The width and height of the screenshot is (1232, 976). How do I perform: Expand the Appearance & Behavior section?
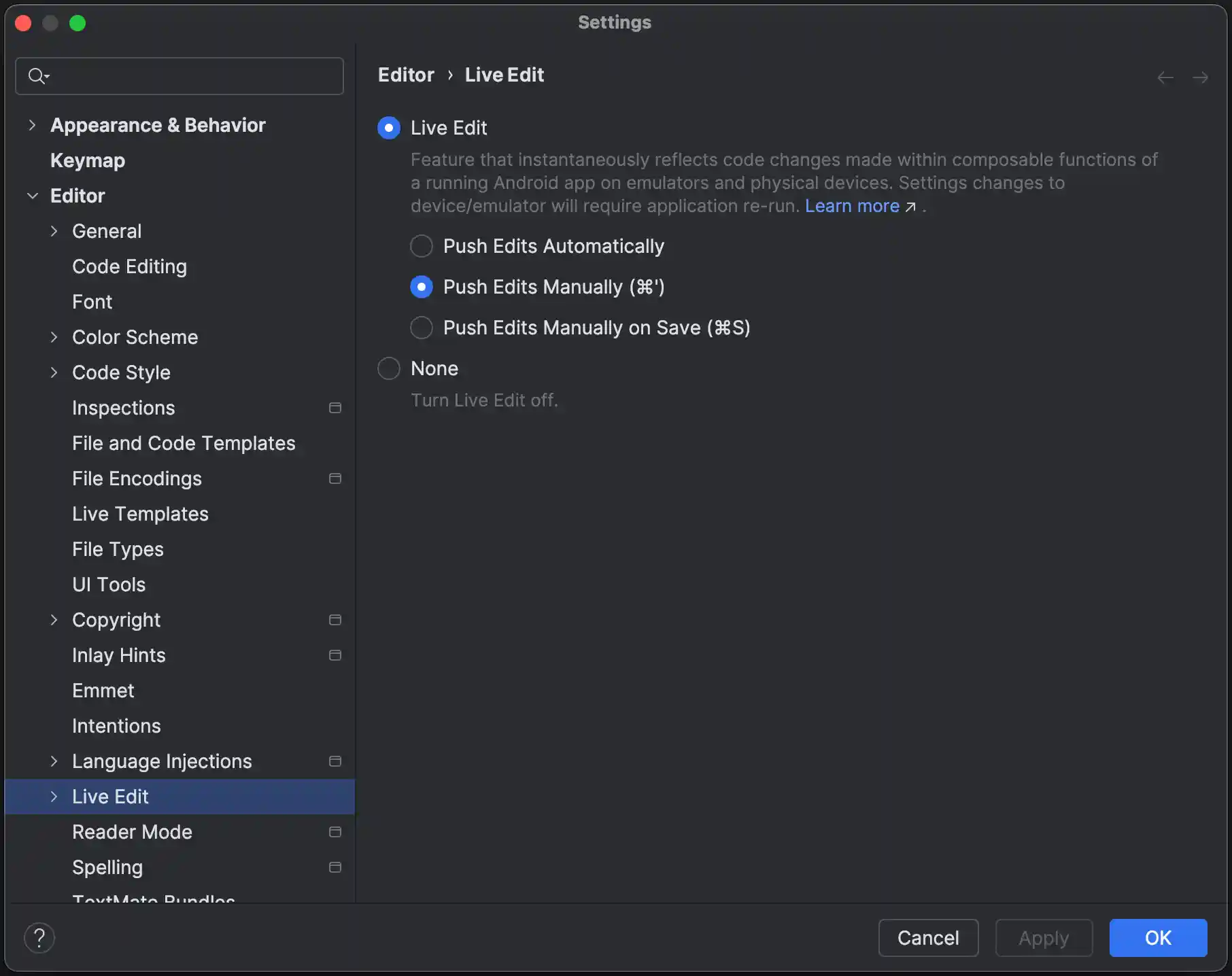pyautogui.click(x=33, y=124)
